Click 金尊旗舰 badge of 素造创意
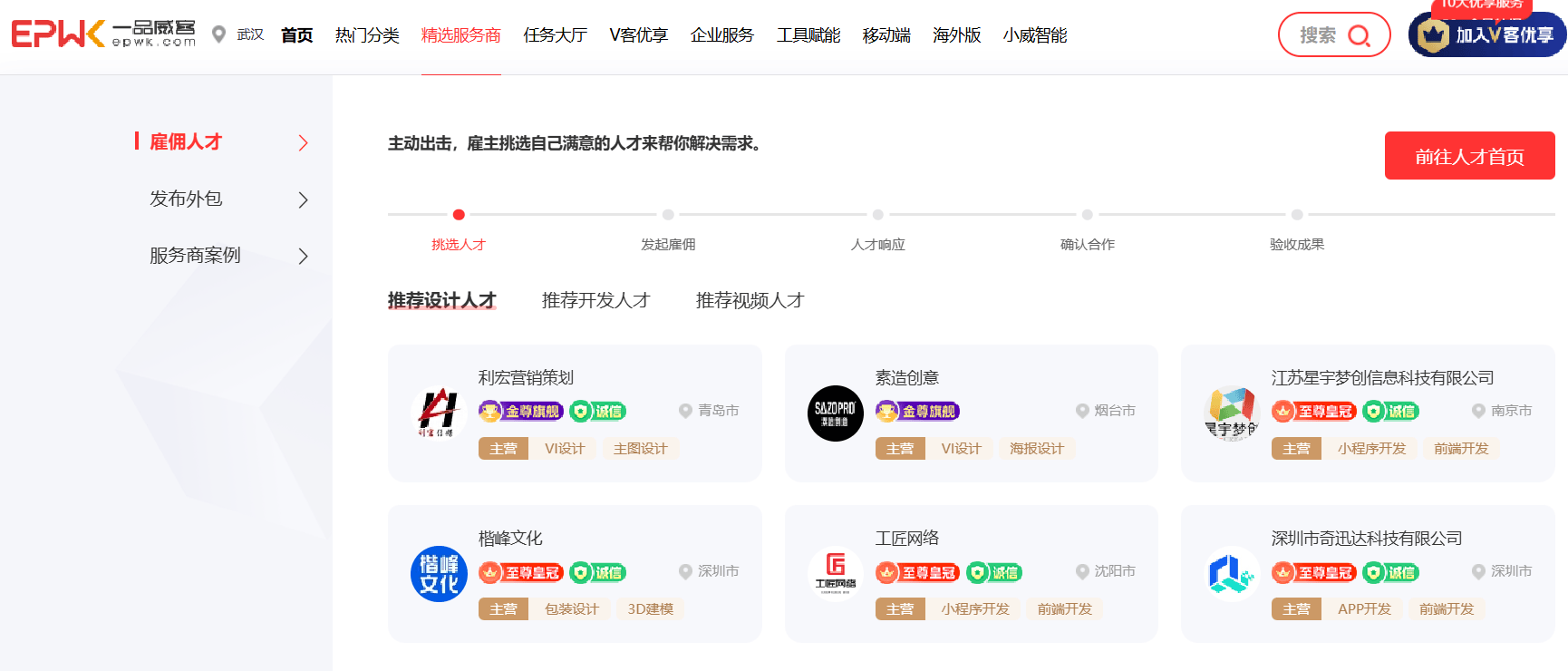 click(917, 412)
